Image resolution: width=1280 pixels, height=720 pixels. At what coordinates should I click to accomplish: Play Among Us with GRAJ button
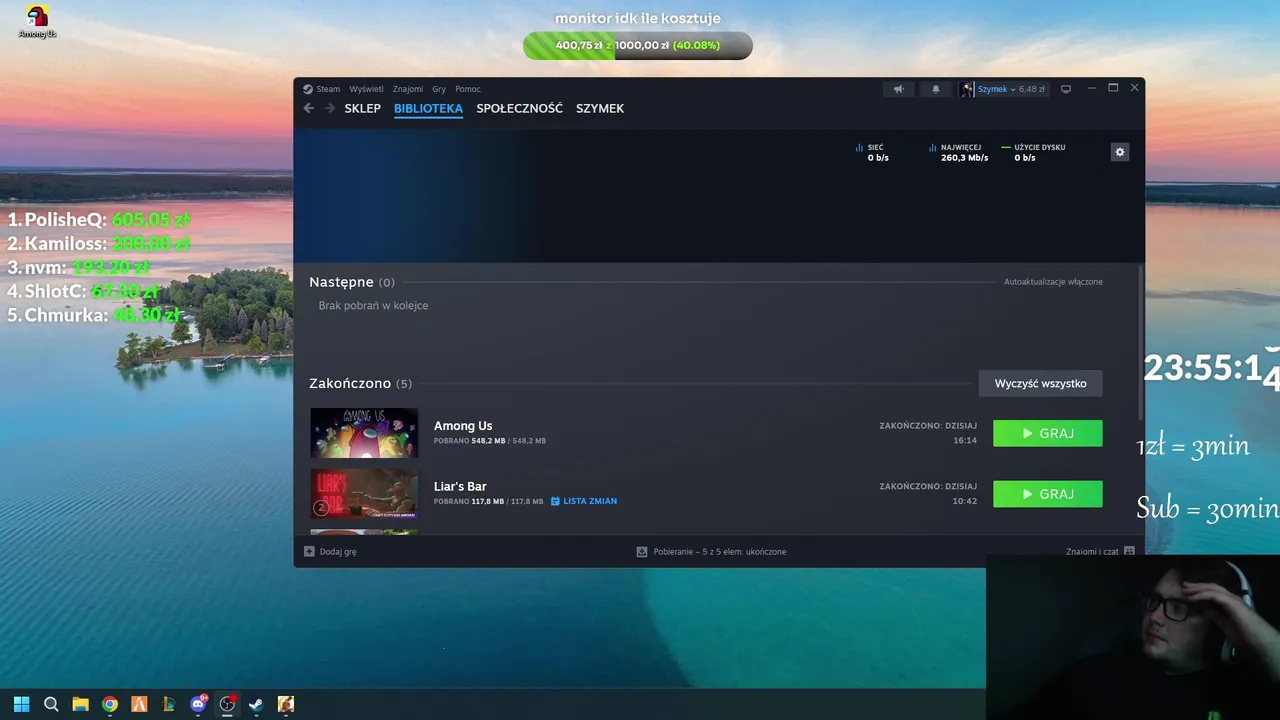click(1048, 433)
